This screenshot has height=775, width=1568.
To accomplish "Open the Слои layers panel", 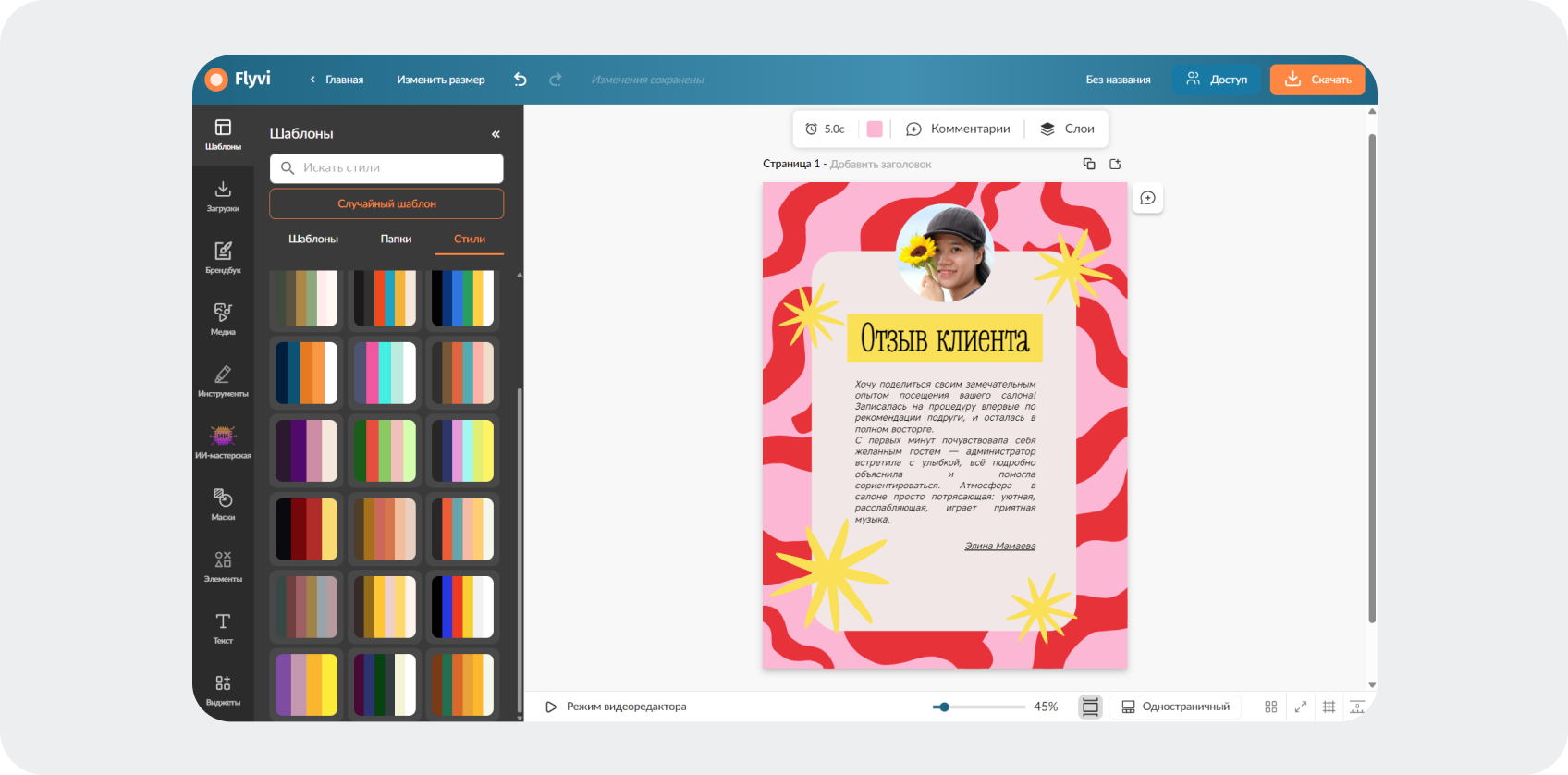I will 1067,129.
